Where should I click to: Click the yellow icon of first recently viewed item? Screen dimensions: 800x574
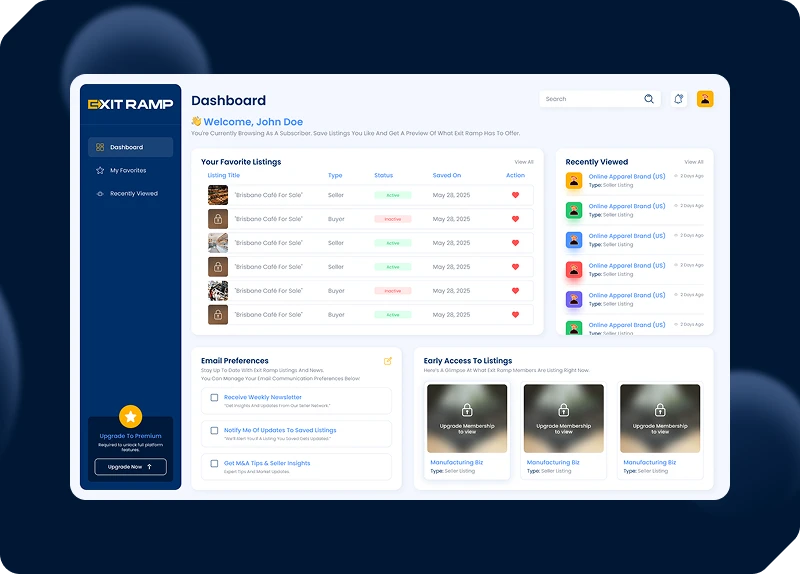574,181
